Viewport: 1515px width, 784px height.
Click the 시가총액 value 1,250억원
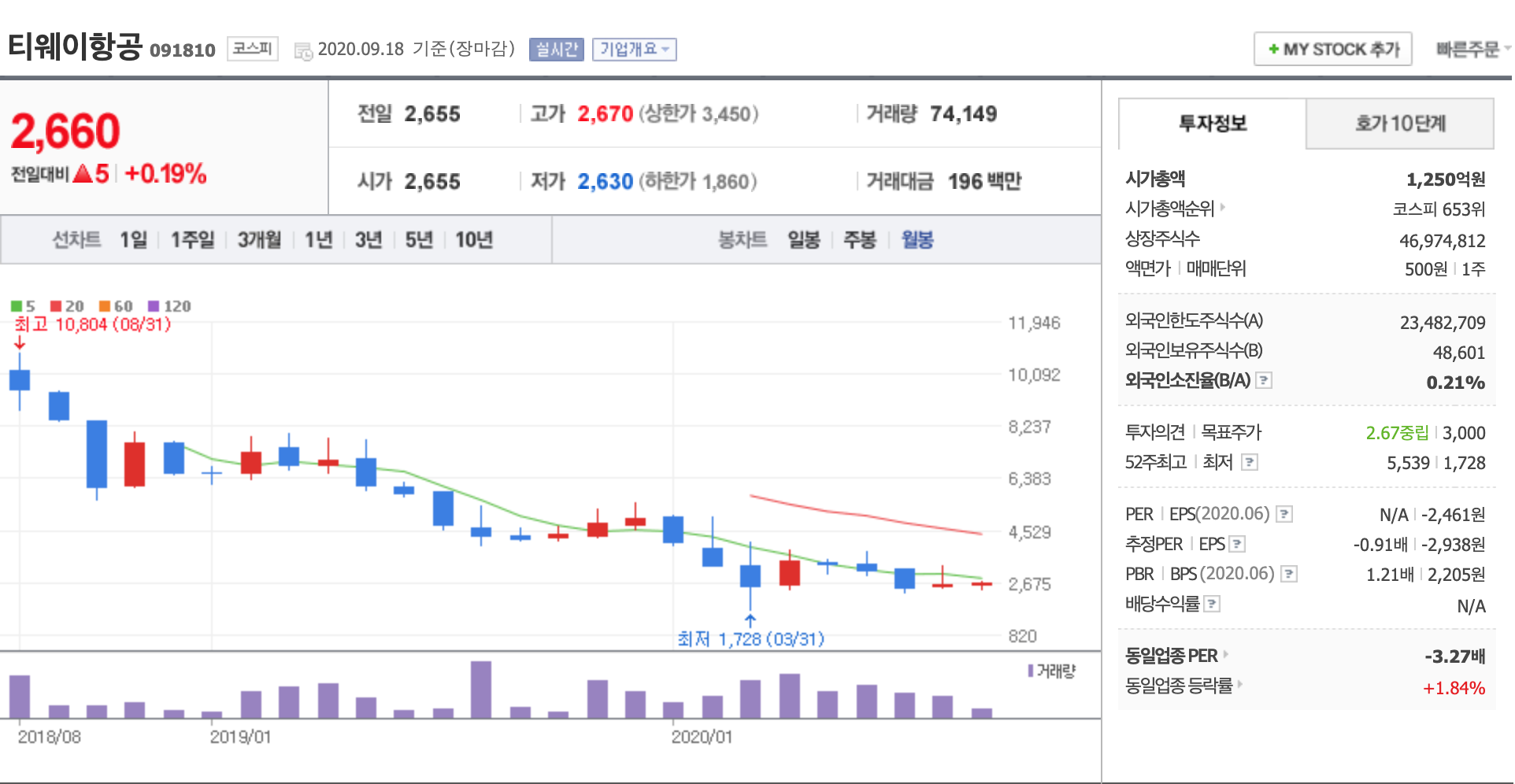(x=1446, y=179)
